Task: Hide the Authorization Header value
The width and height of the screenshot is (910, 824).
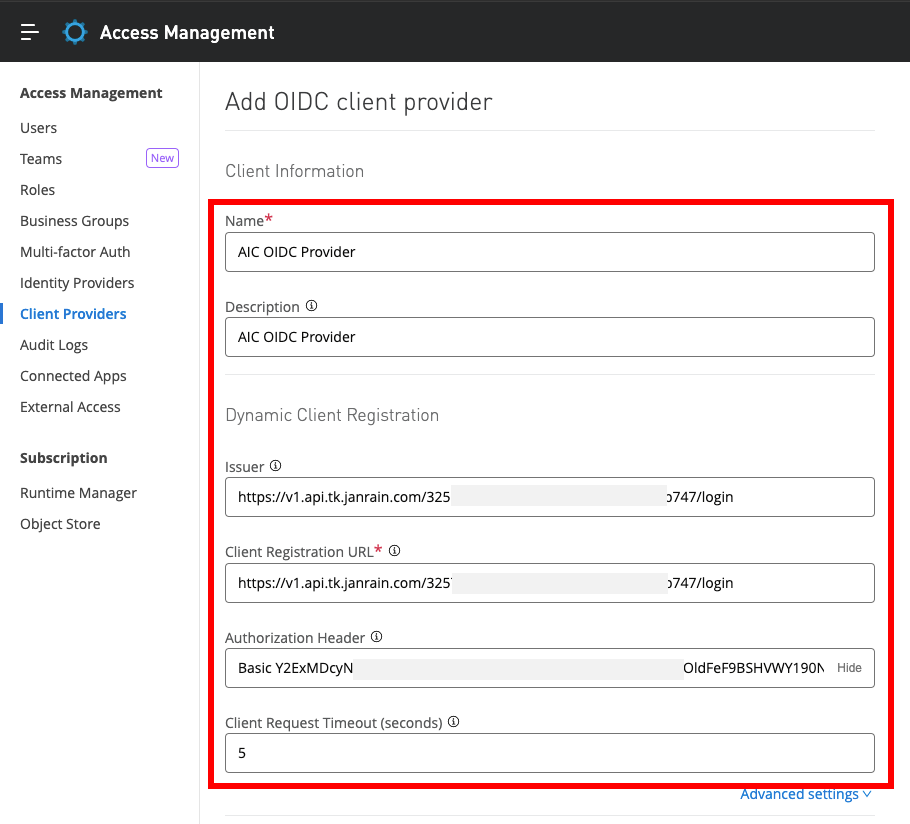Action: tap(849, 668)
